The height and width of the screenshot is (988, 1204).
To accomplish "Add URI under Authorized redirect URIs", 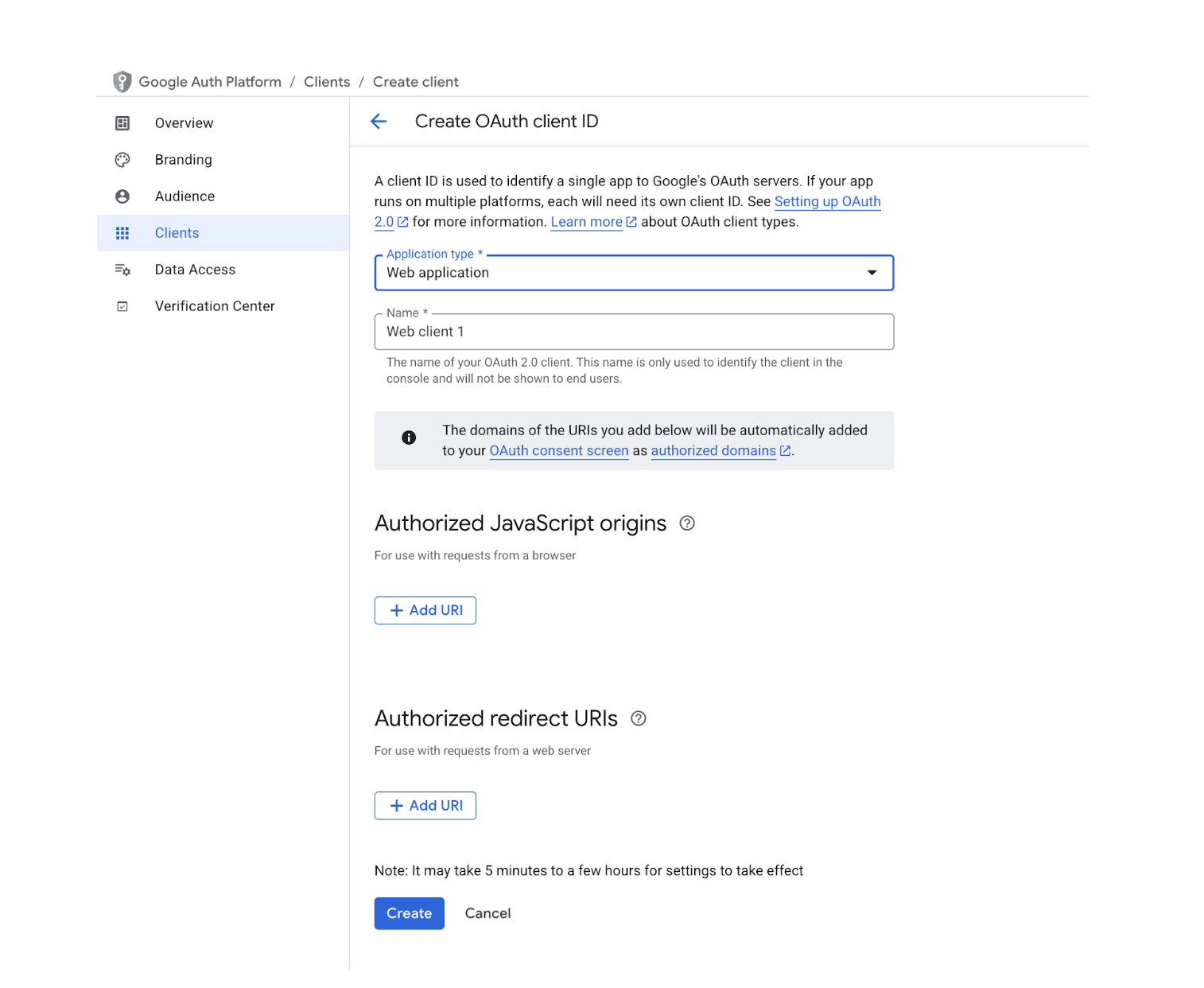I will pyautogui.click(x=425, y=806).
